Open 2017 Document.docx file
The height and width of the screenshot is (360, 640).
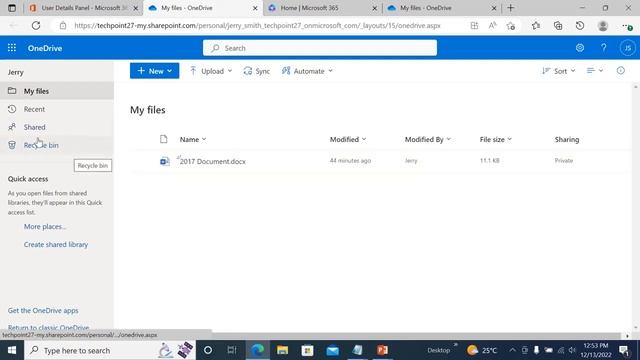(x=213, y=162)
